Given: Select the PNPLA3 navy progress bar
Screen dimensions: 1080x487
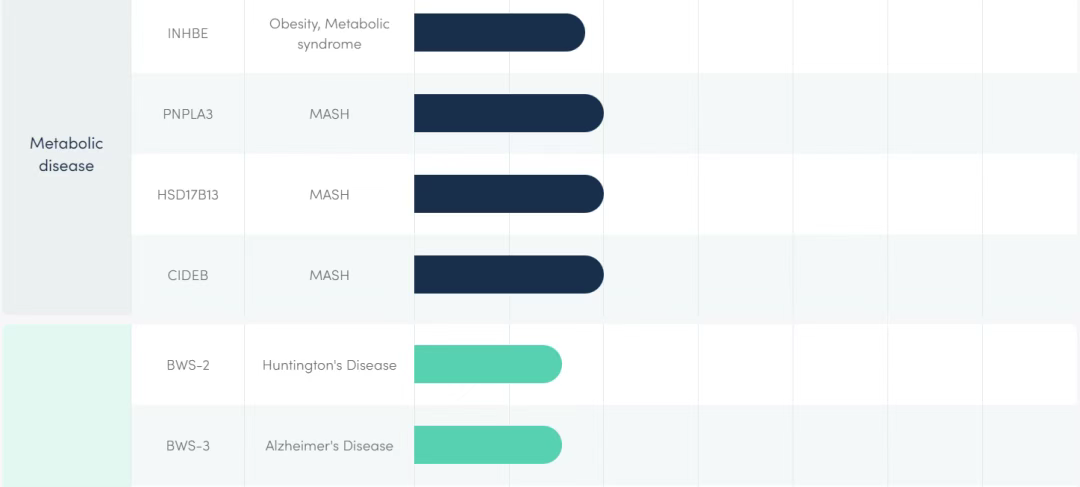Looking at the screenshot, I should (508, 114).
